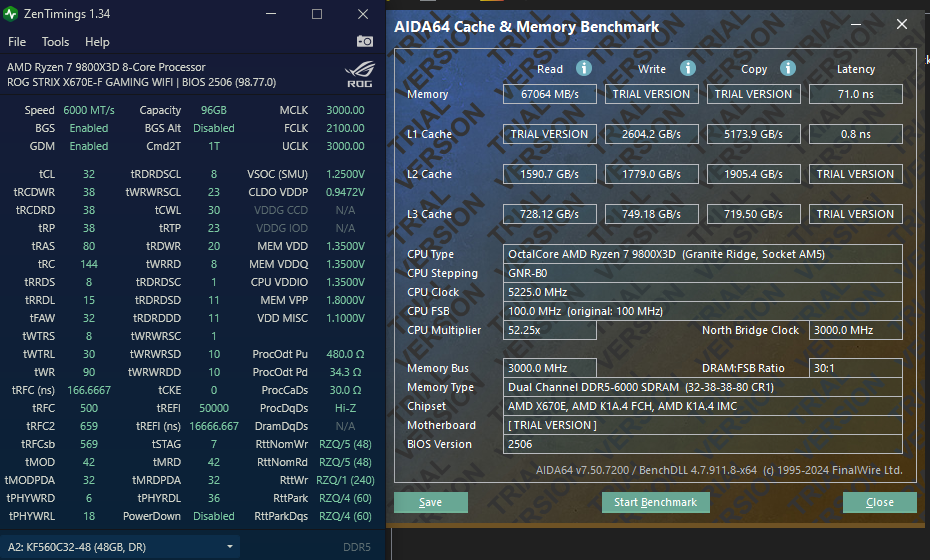The width and height of the screenshot is (930, 560).
Task: Click the CPU Stepping GNR-B0 value
Action: [x=703, y=273]
